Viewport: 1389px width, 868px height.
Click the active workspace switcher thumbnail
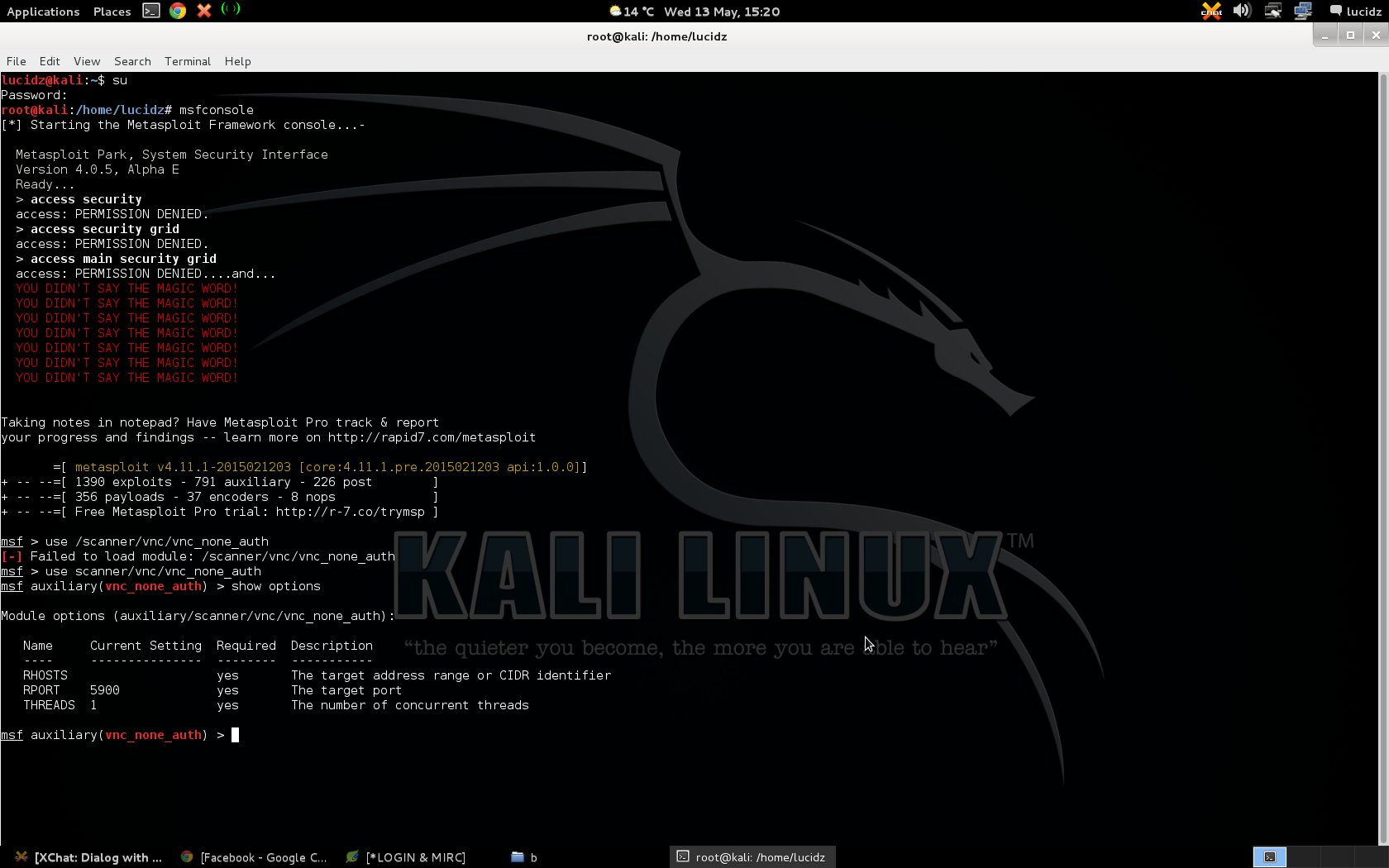point(1270,857)
